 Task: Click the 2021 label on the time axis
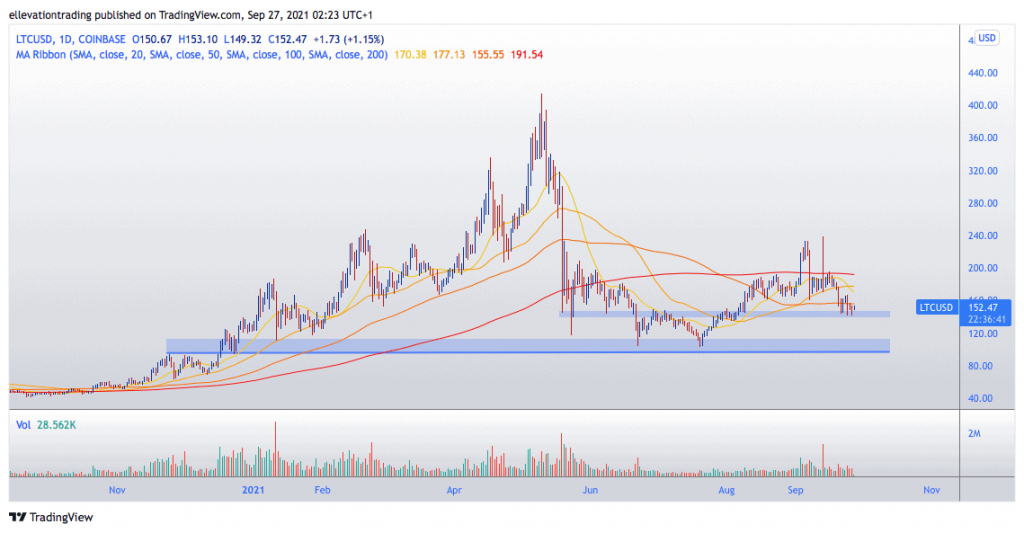(253, 490)
